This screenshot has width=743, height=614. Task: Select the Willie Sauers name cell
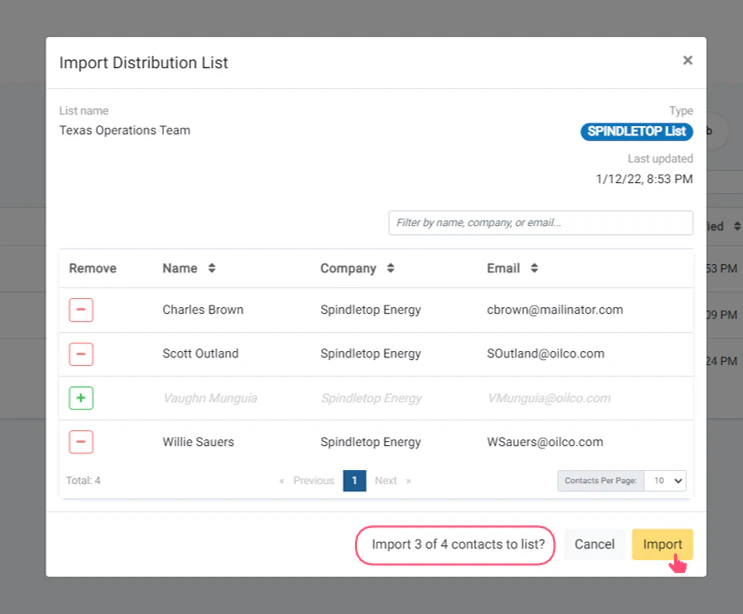click(198, 442)
